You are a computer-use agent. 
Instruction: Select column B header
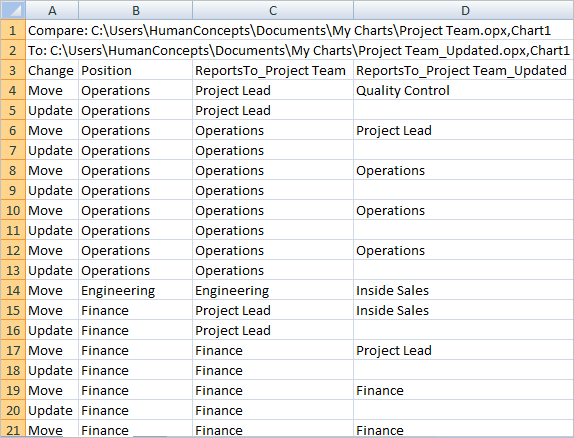pos(135,10)
